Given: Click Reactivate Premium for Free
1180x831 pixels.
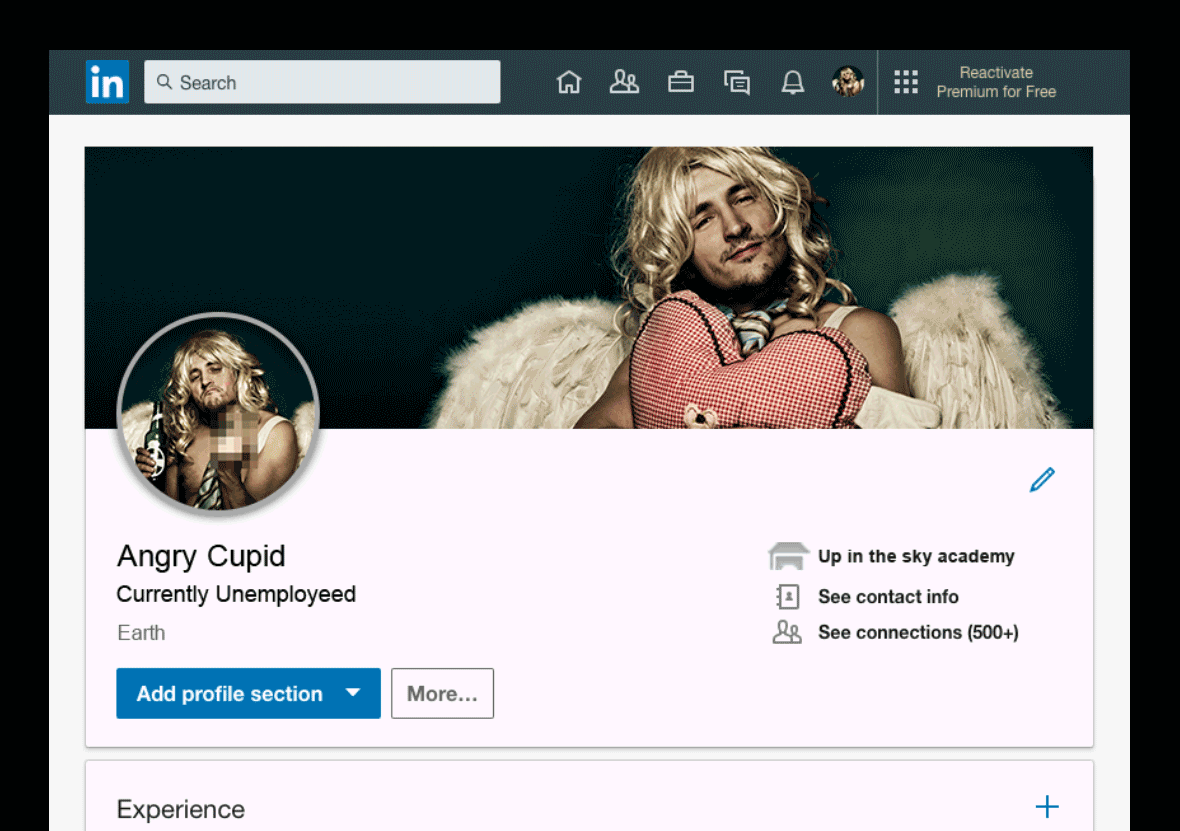Looking at the screenshot, I should 996,82.
